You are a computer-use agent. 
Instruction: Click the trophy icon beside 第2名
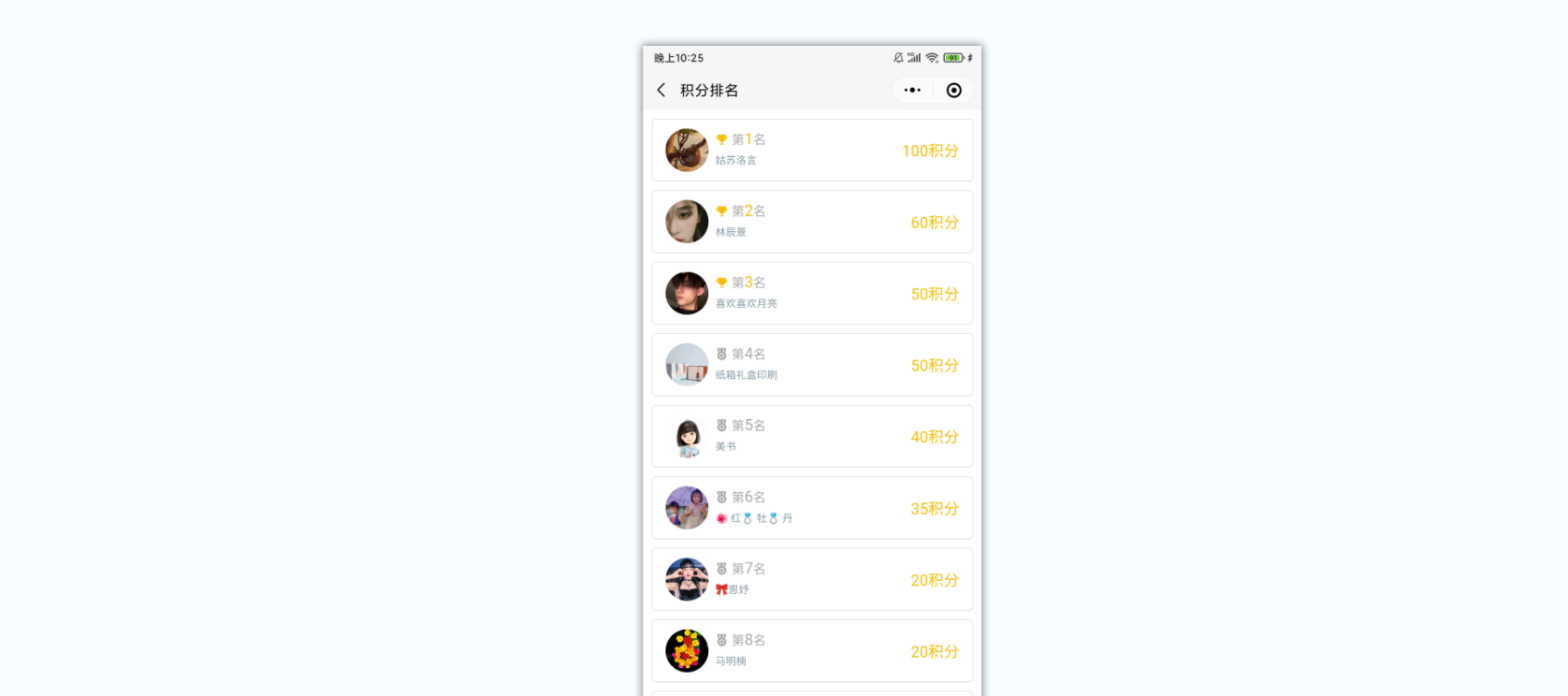[721, 211]
